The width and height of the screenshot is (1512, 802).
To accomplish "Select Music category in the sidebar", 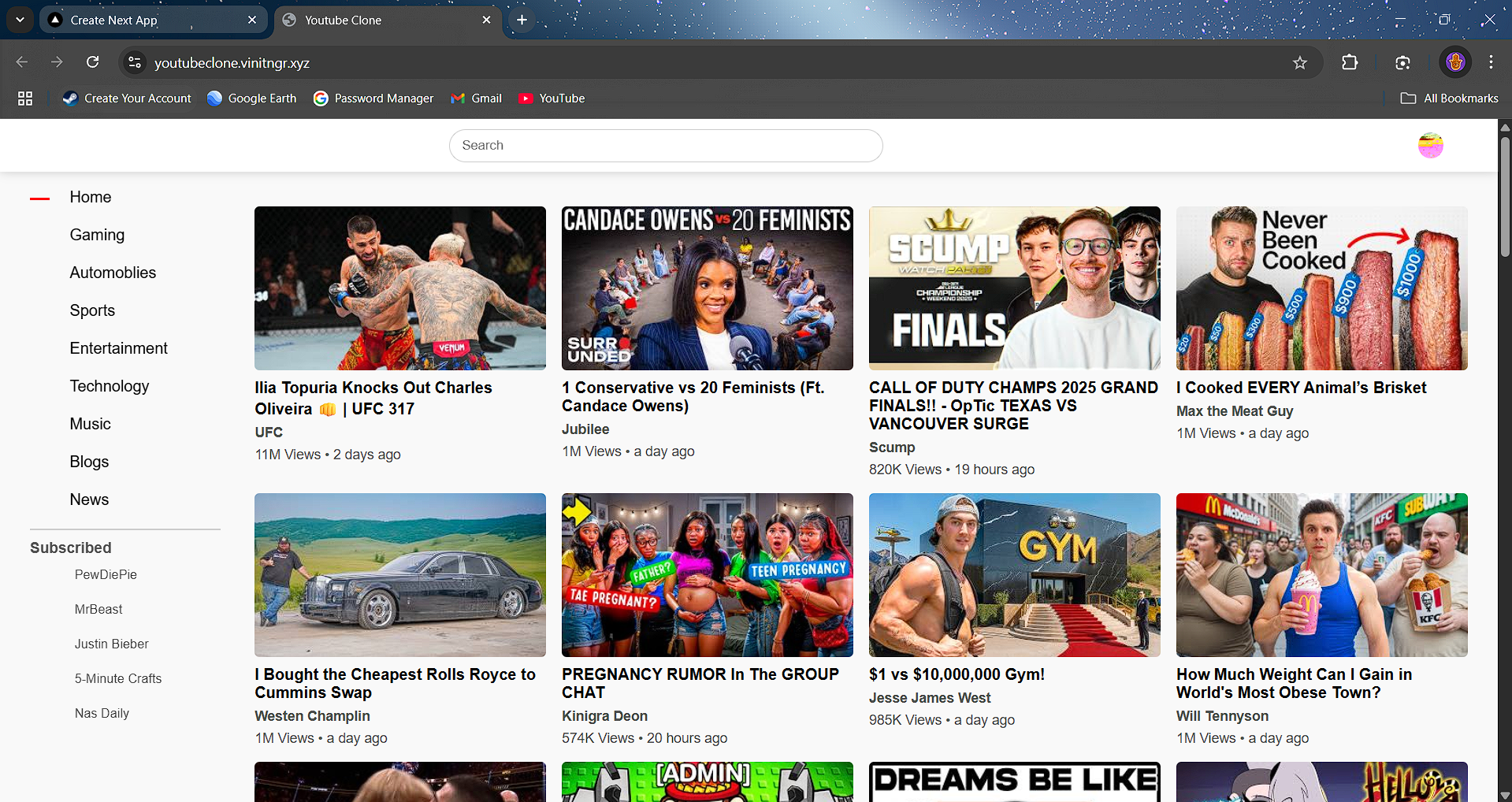I will (91, 424).
